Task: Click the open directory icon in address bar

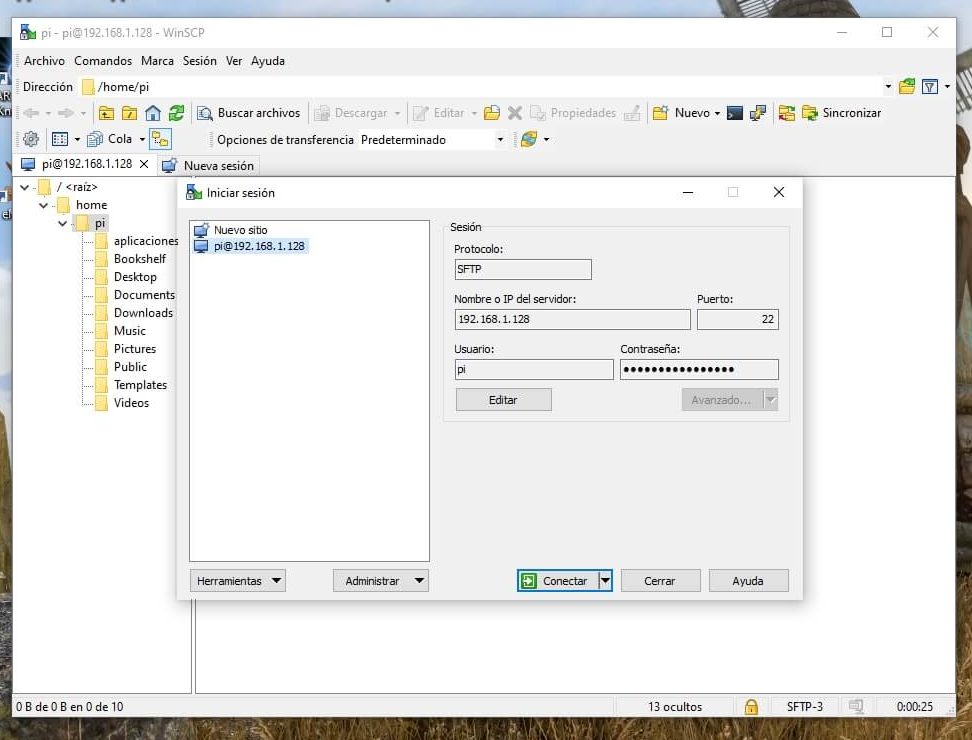Action: click(x=907, y=86)
